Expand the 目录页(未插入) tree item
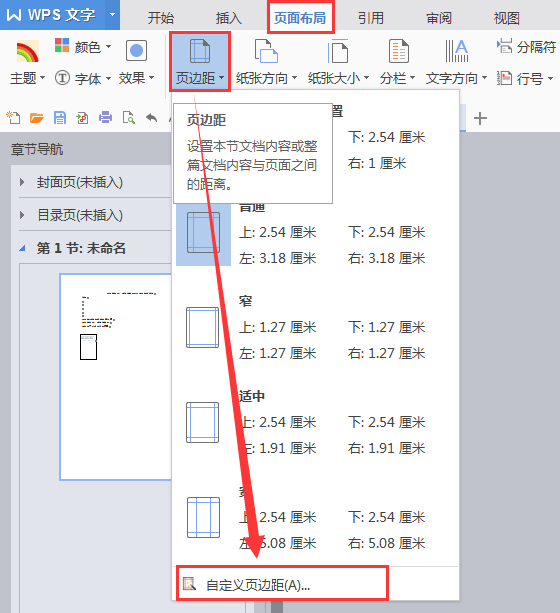This screenshot has height=613, width=560. tap(22, 215)
